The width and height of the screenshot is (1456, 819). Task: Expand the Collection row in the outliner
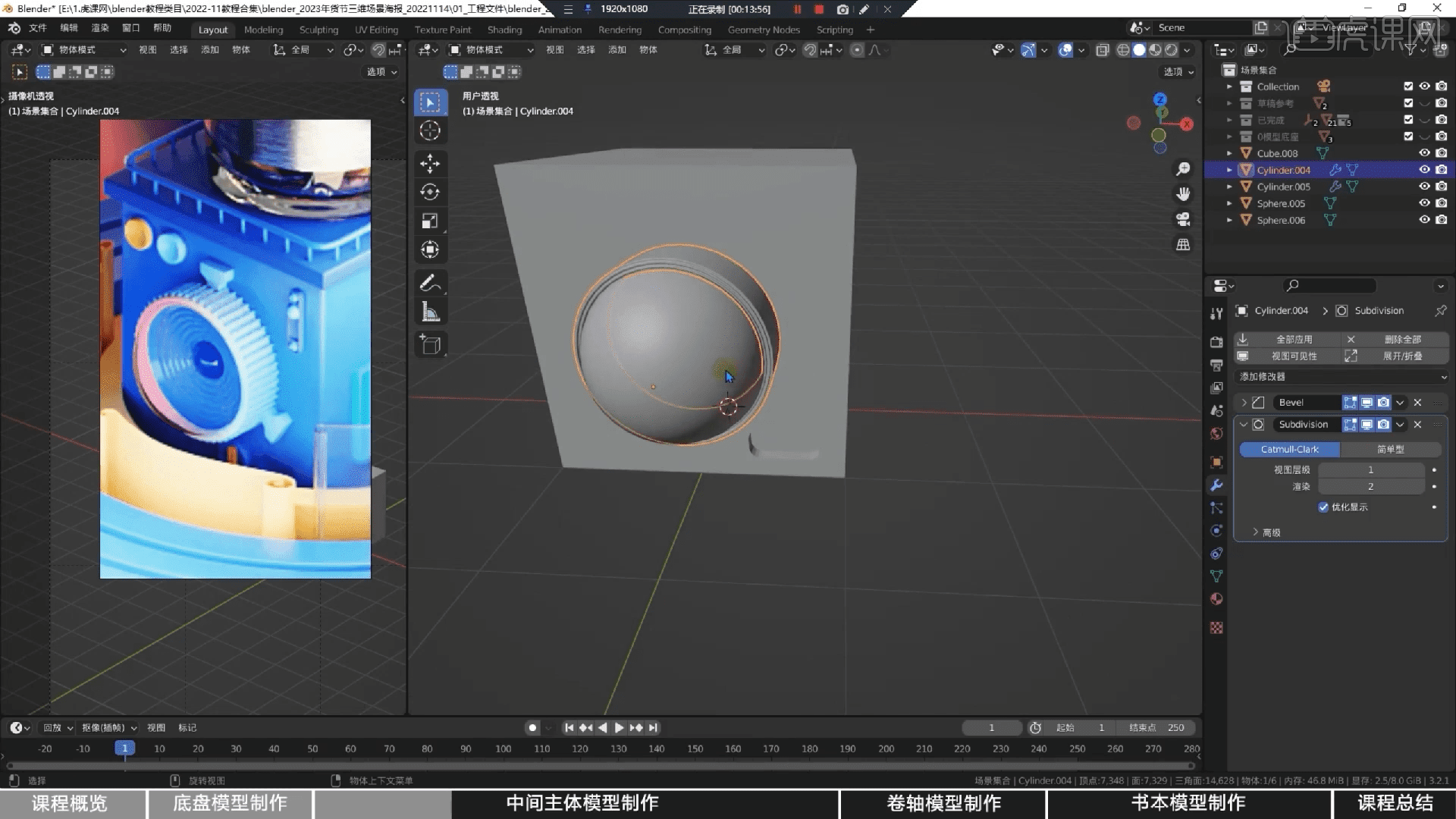1229,86
